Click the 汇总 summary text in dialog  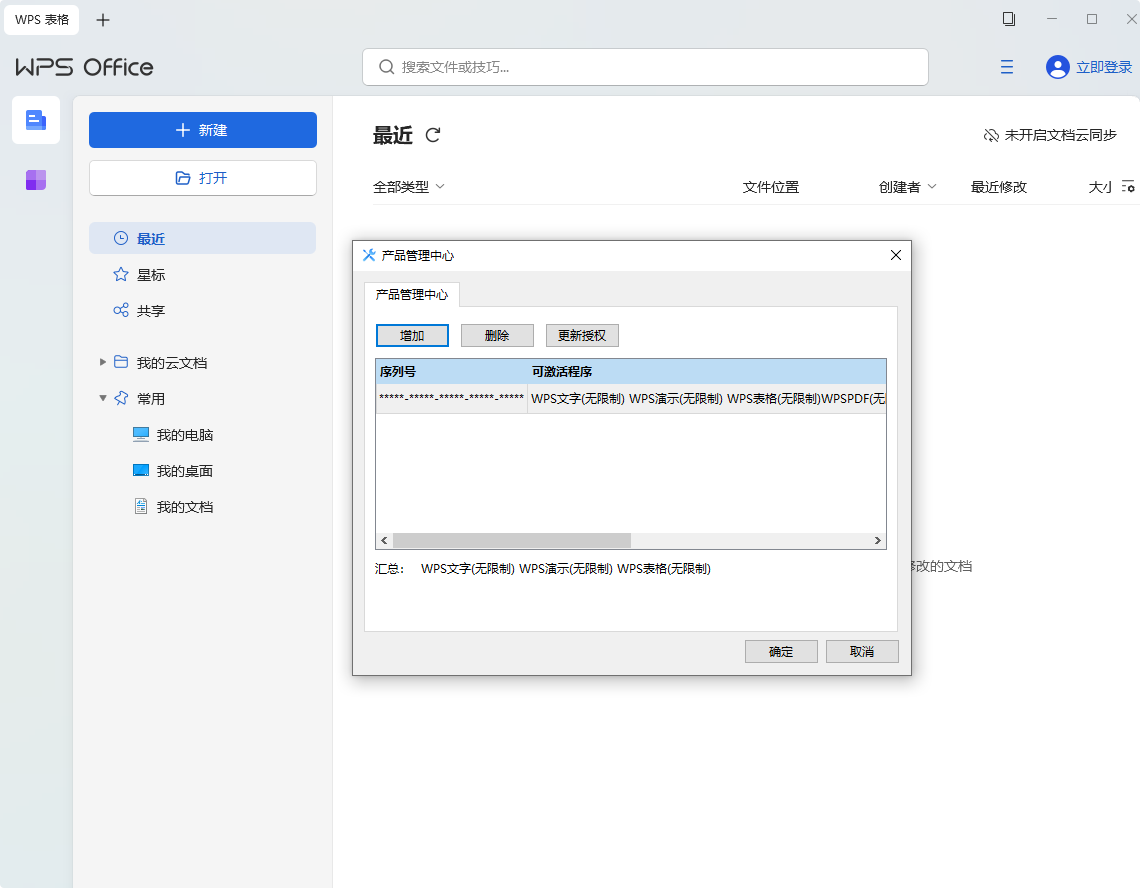[x=543, y=569]
